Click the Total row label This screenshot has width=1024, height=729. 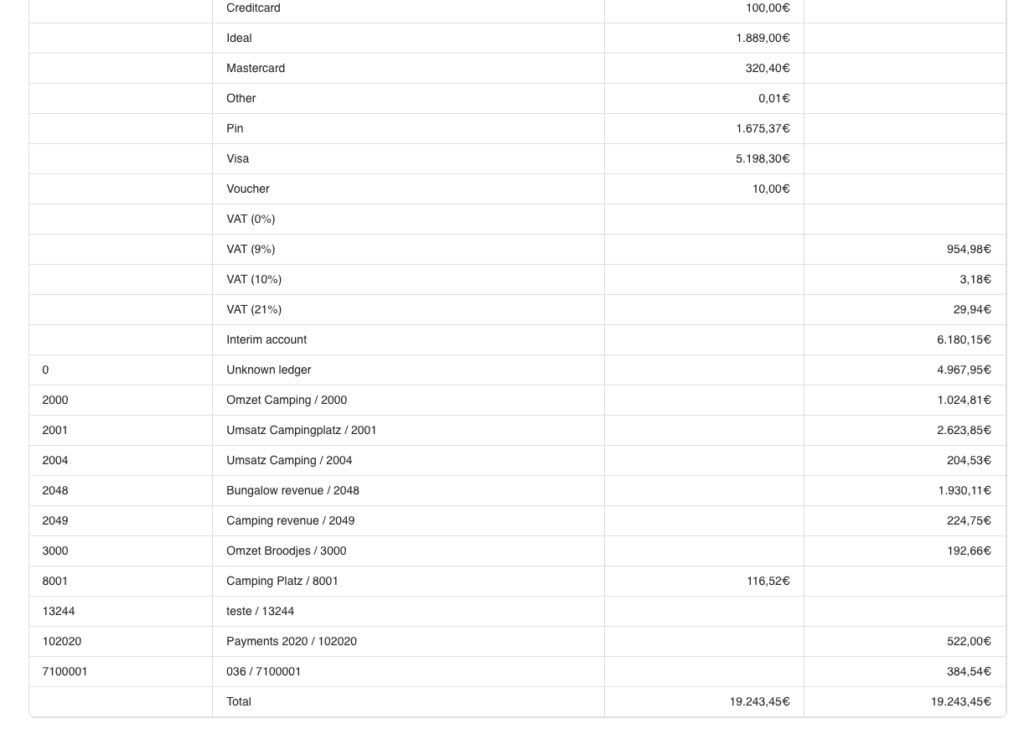240,701
